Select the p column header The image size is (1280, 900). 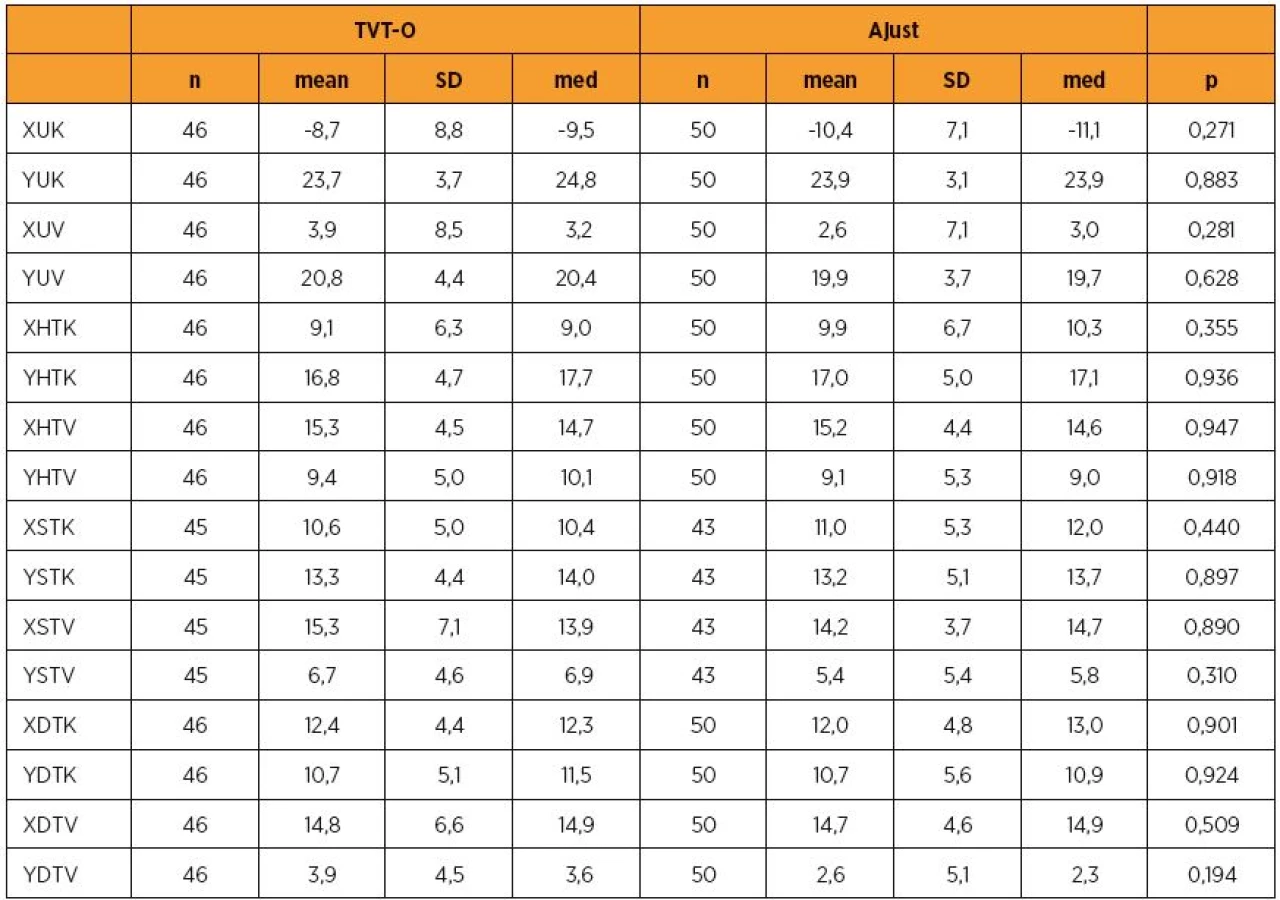pyautogui.click(x=1211, y=80)
